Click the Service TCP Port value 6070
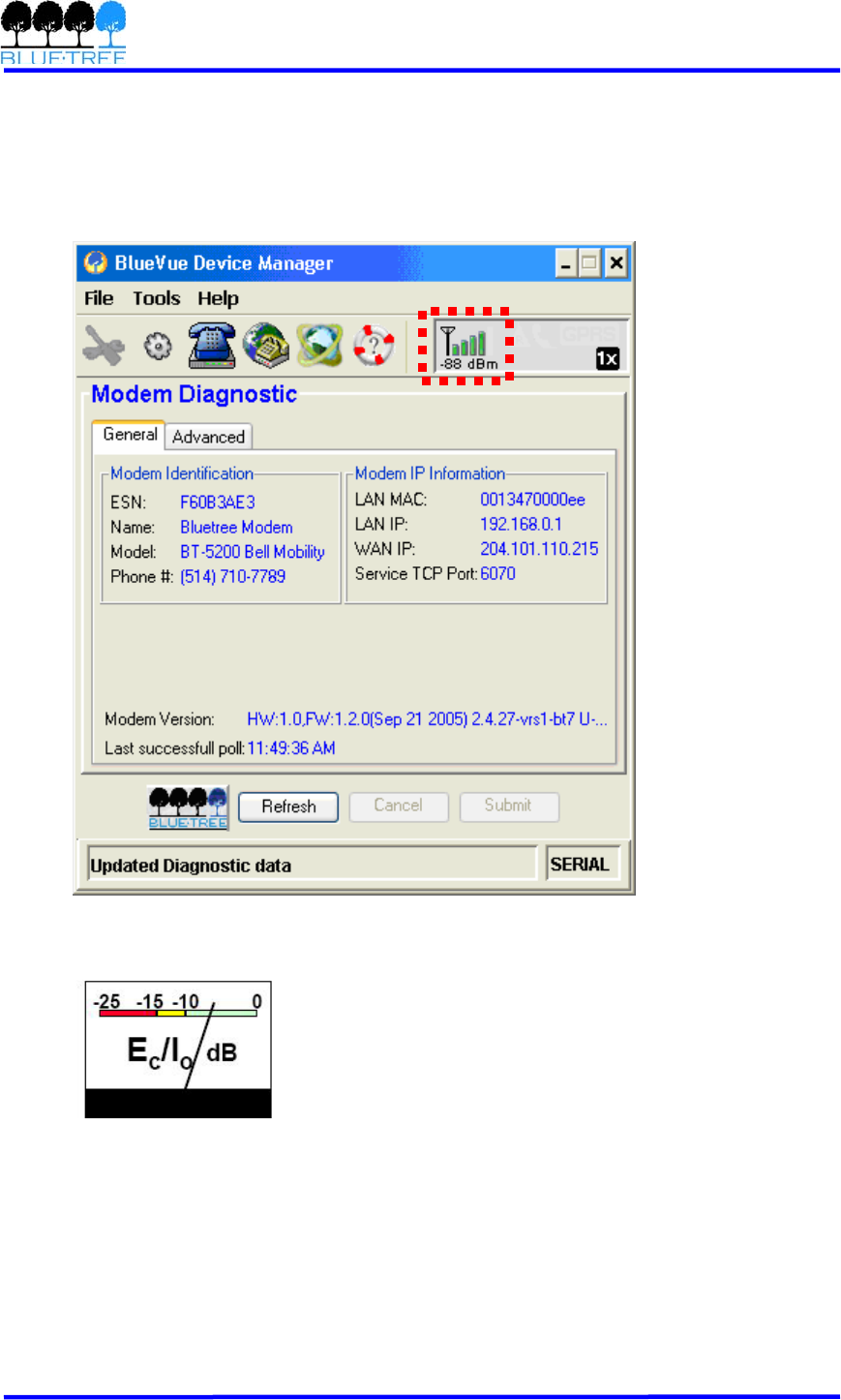 [497, 574]
